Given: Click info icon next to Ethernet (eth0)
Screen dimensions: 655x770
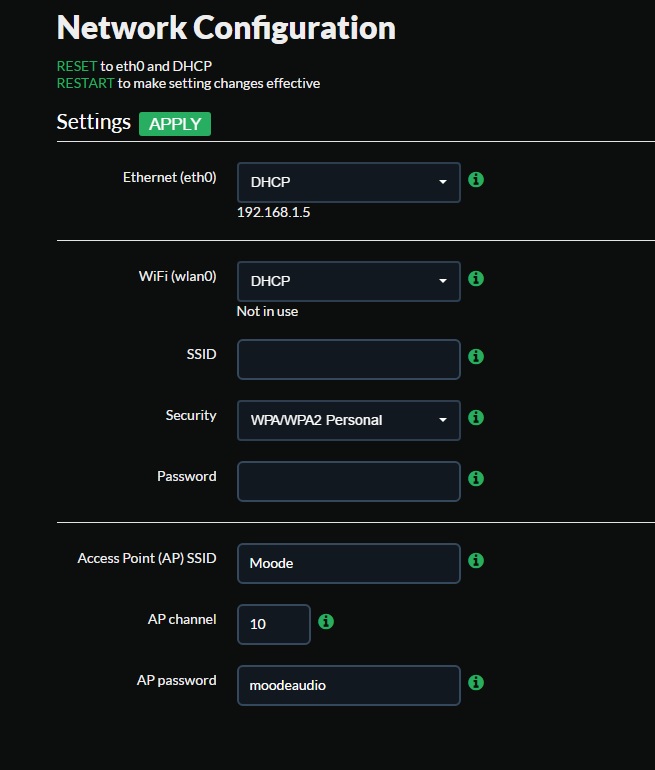Looking at the screenshot, I should [x=476, y=179].
